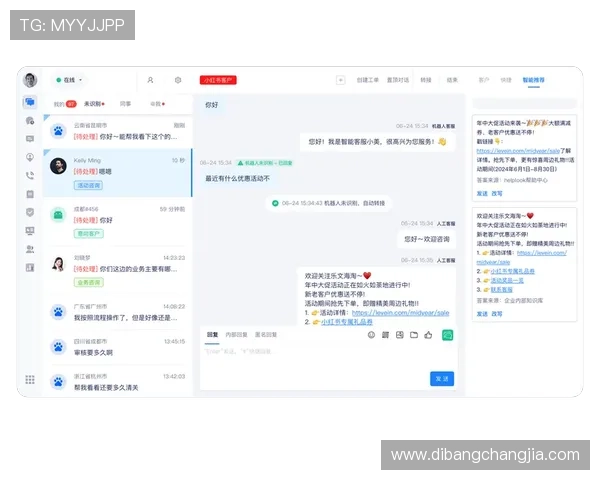Click the user profile icon in header
The width and height of the screenshot is (600, 480).
coord(150,80)
